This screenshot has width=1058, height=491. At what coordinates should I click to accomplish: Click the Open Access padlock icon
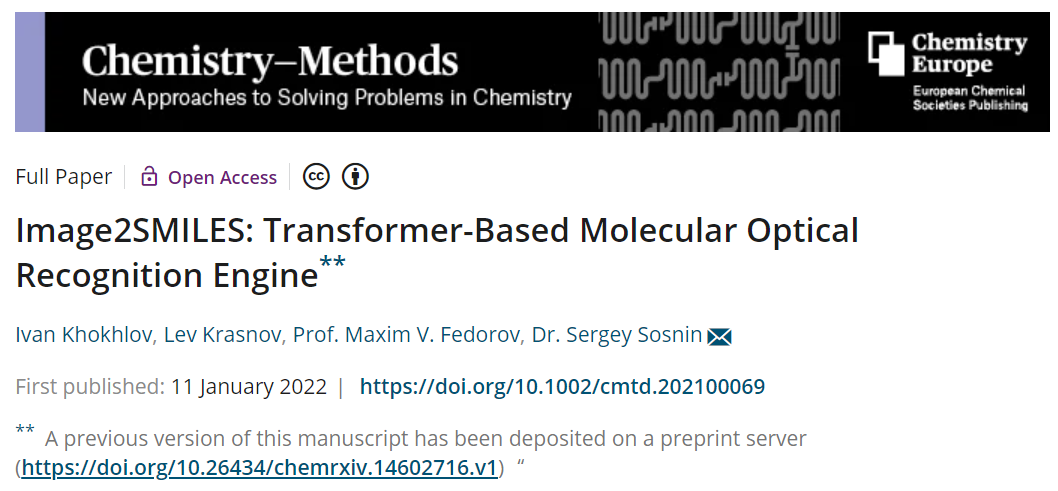[x=150, y=177]
